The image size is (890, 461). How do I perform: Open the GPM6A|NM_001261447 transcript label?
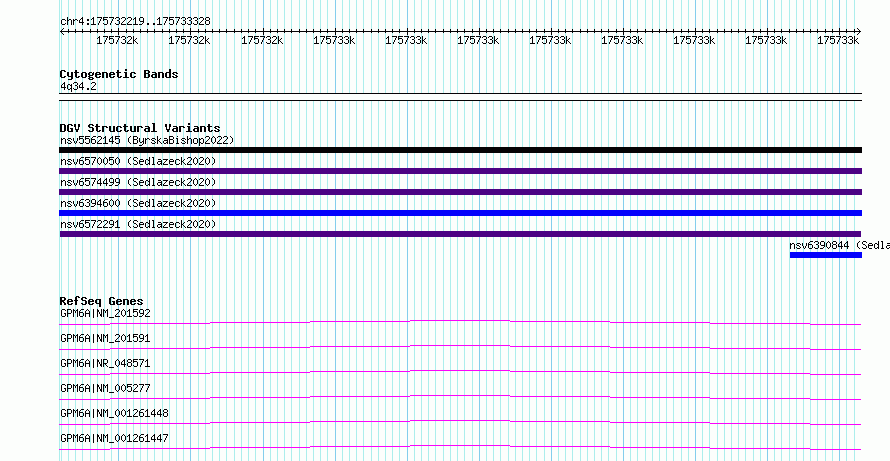(x=114, y=438)
